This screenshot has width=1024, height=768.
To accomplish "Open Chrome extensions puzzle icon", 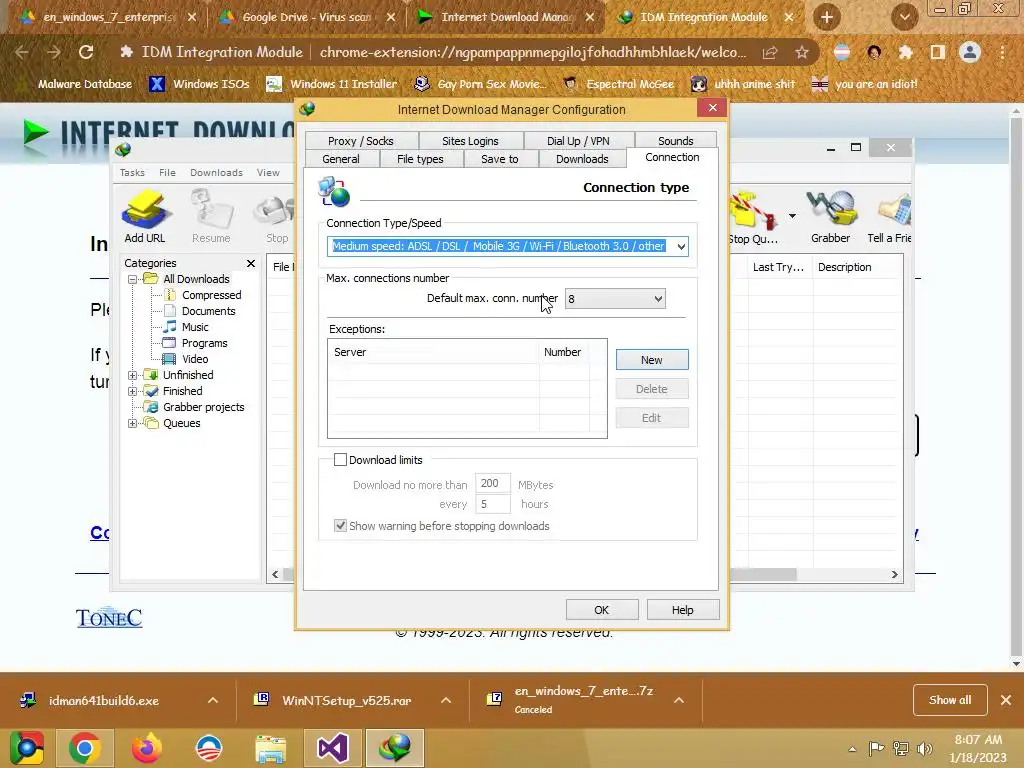I will 905,52.
